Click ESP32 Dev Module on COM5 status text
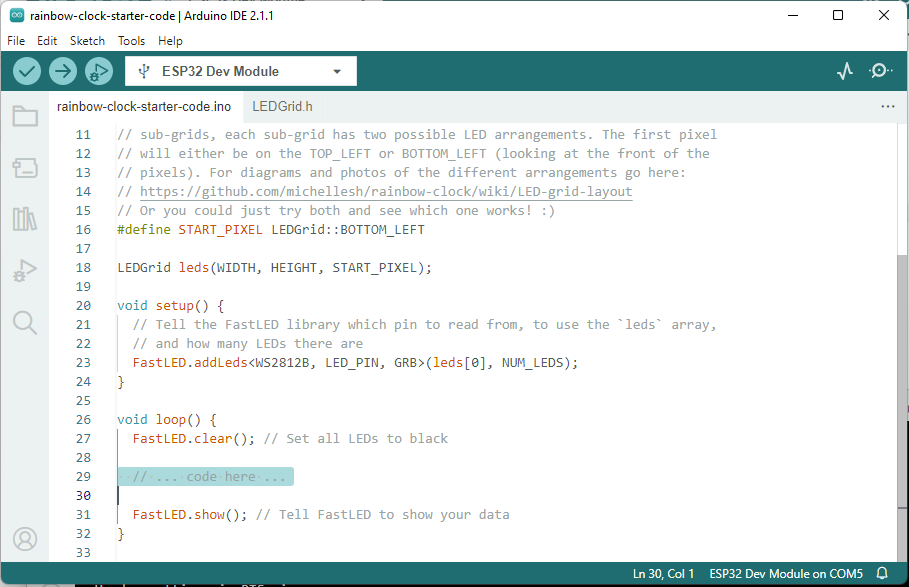Viewport: 909px width, 587px height. (786, 573)
